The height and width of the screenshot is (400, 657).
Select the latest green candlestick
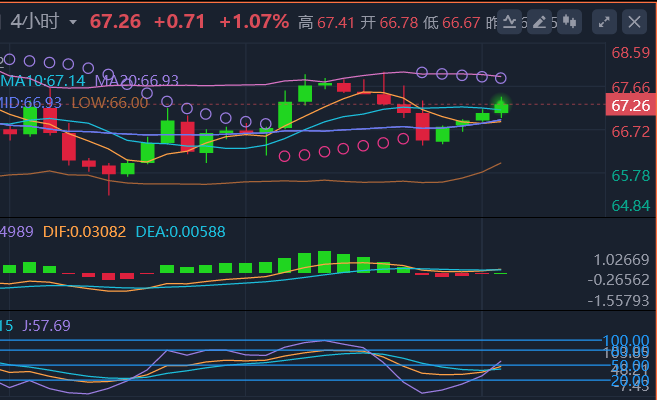(501, 105)
